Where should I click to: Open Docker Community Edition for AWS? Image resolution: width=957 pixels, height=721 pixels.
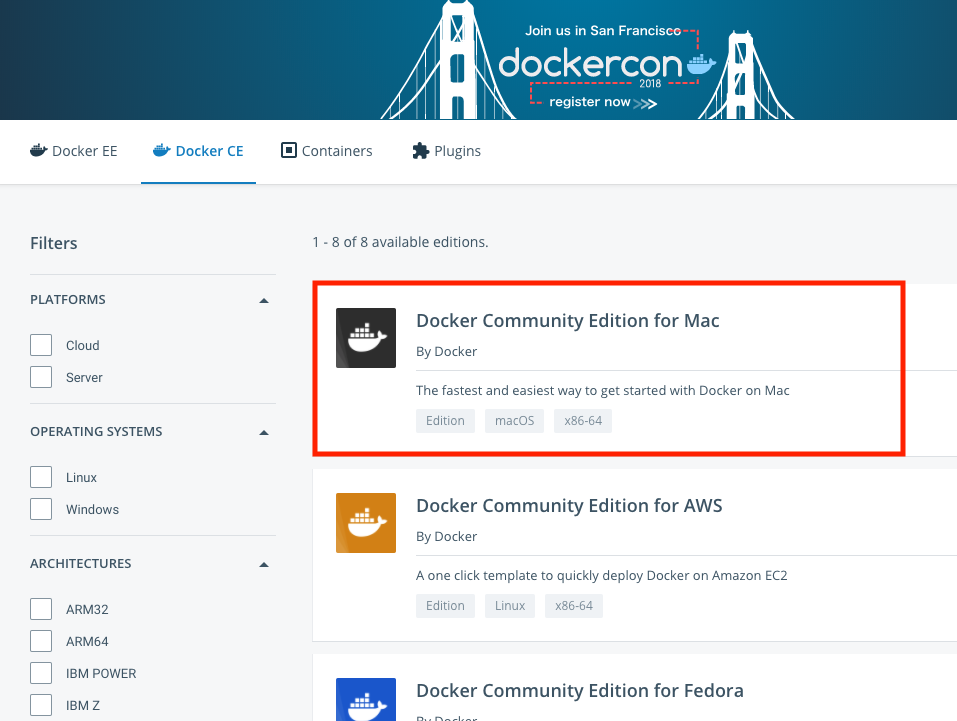tap(569, 505)
